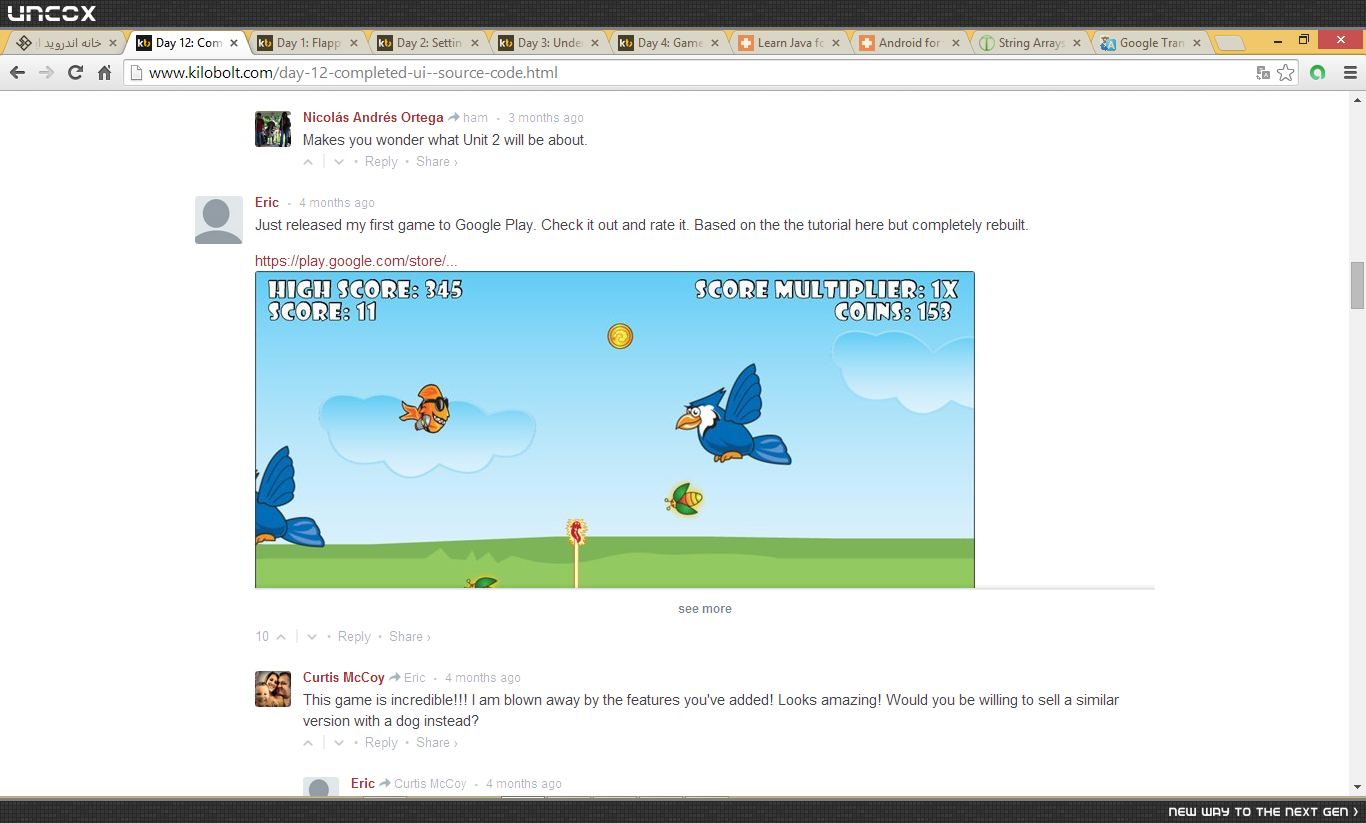Viewport: 1366px width, 823px height.
Task: Open Eric's profile from the 4 months ago comment
Action: pos(267,203)
